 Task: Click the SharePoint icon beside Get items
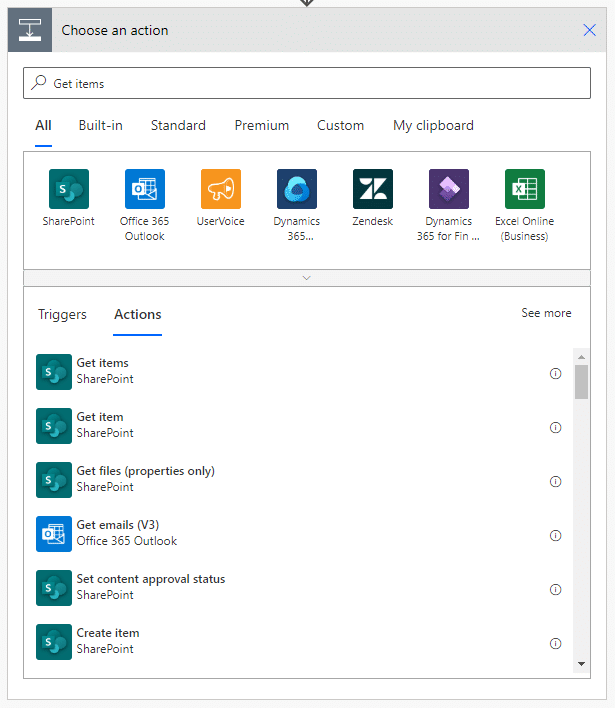54,372
